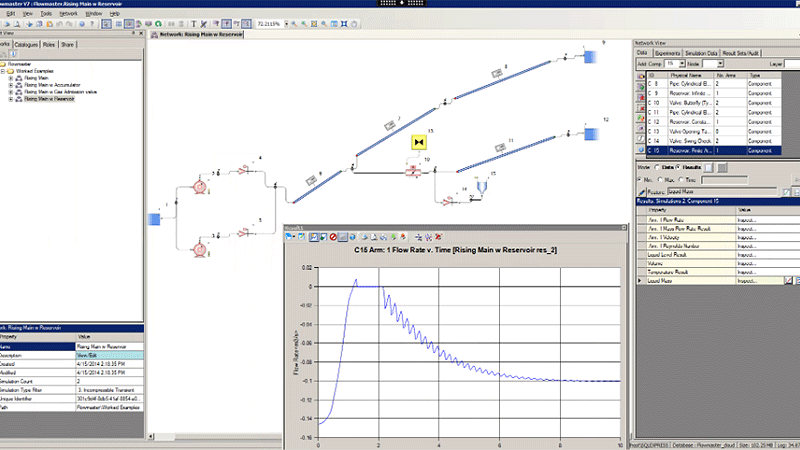The height and width of the screenshot is (450, 800).
Task: Expand Rising Main w Gas Admission valve node
Action: (11, 92)
